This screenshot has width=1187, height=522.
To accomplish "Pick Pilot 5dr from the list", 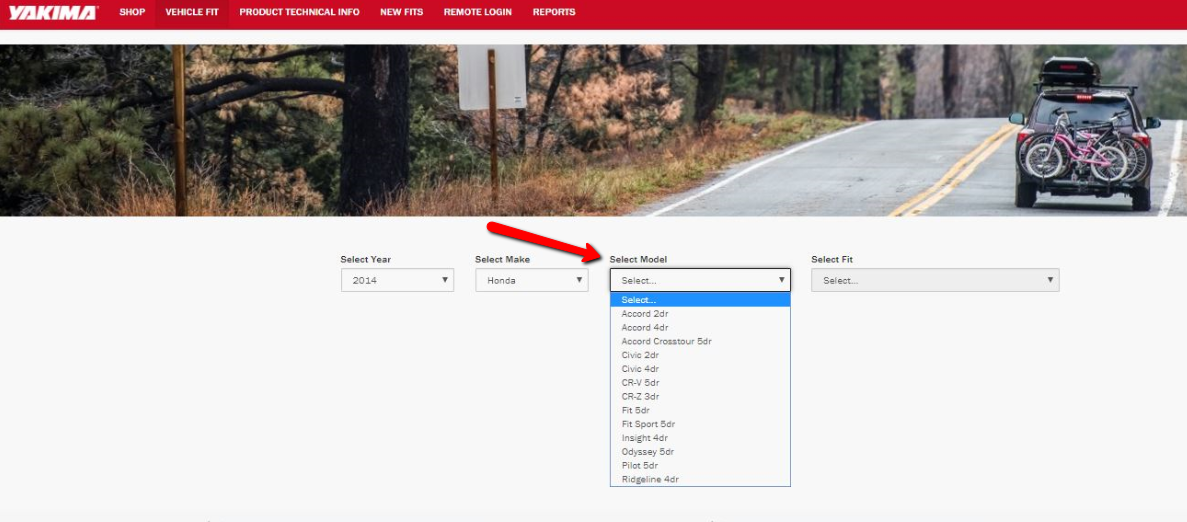I will click(700, 465).
